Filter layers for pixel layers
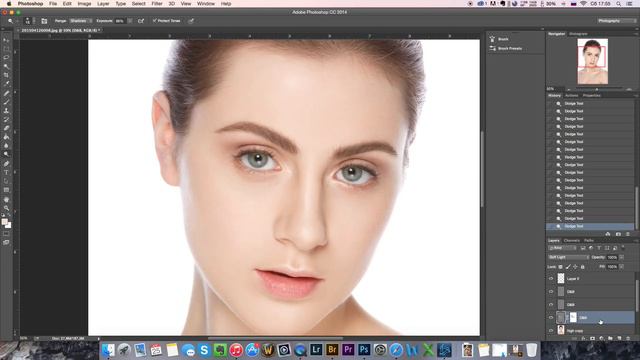The height and width of the screenshot is (360, 640). click(583, 248)
